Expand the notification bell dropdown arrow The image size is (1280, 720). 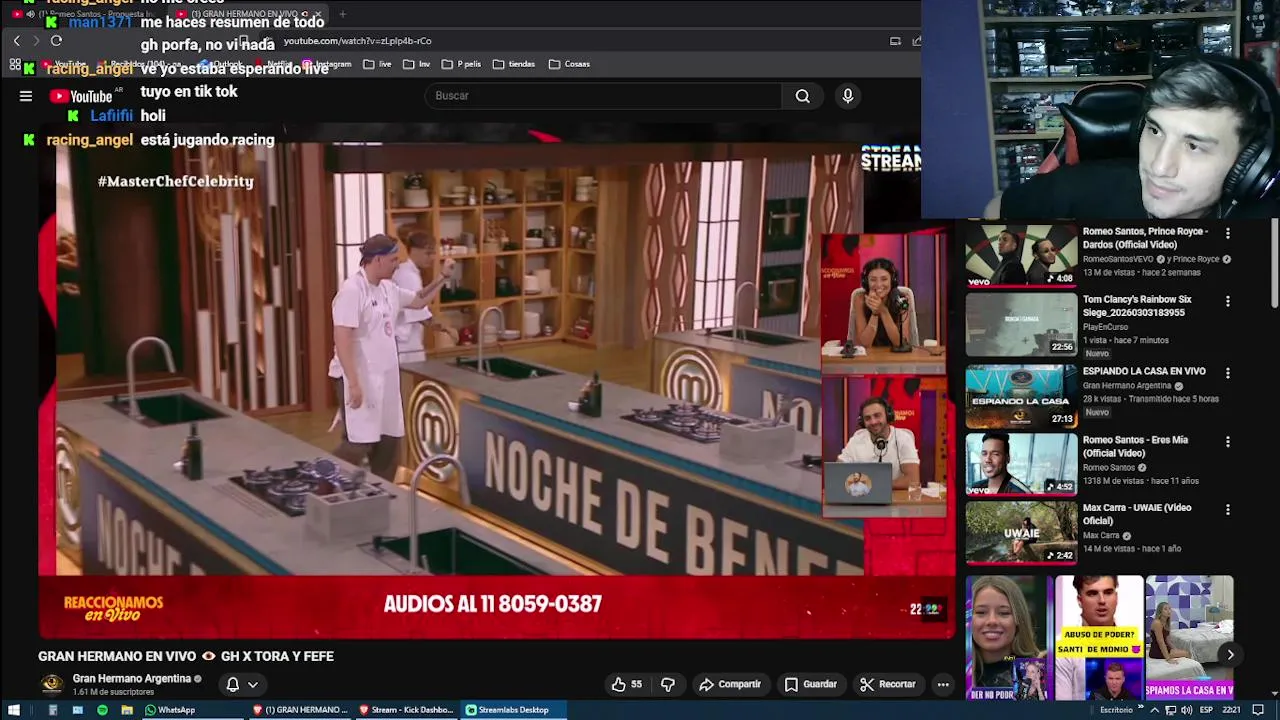click(253, 685)
